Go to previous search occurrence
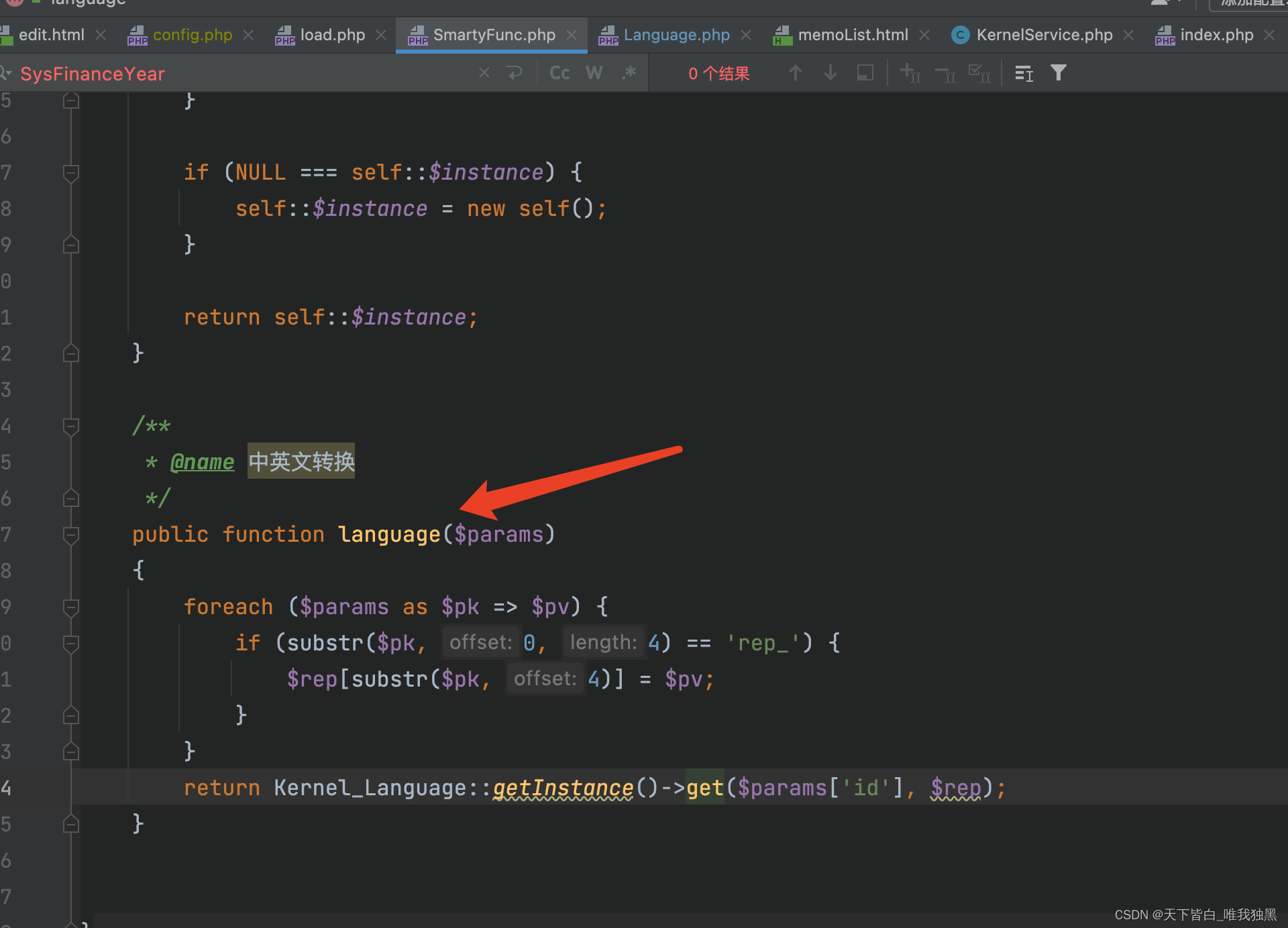The height and width of the screenshot is (928, 1288). [x=795, y=72]
